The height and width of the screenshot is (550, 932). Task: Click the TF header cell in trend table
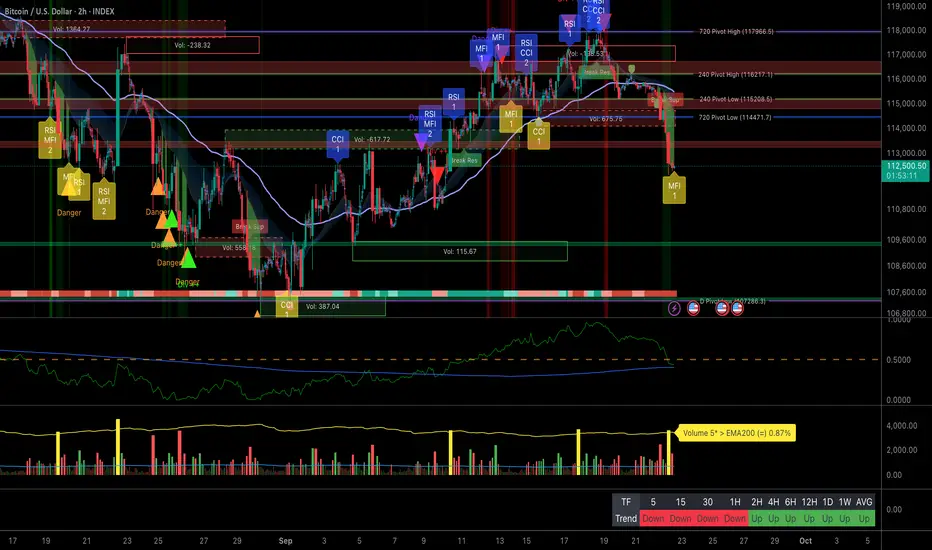626,502
